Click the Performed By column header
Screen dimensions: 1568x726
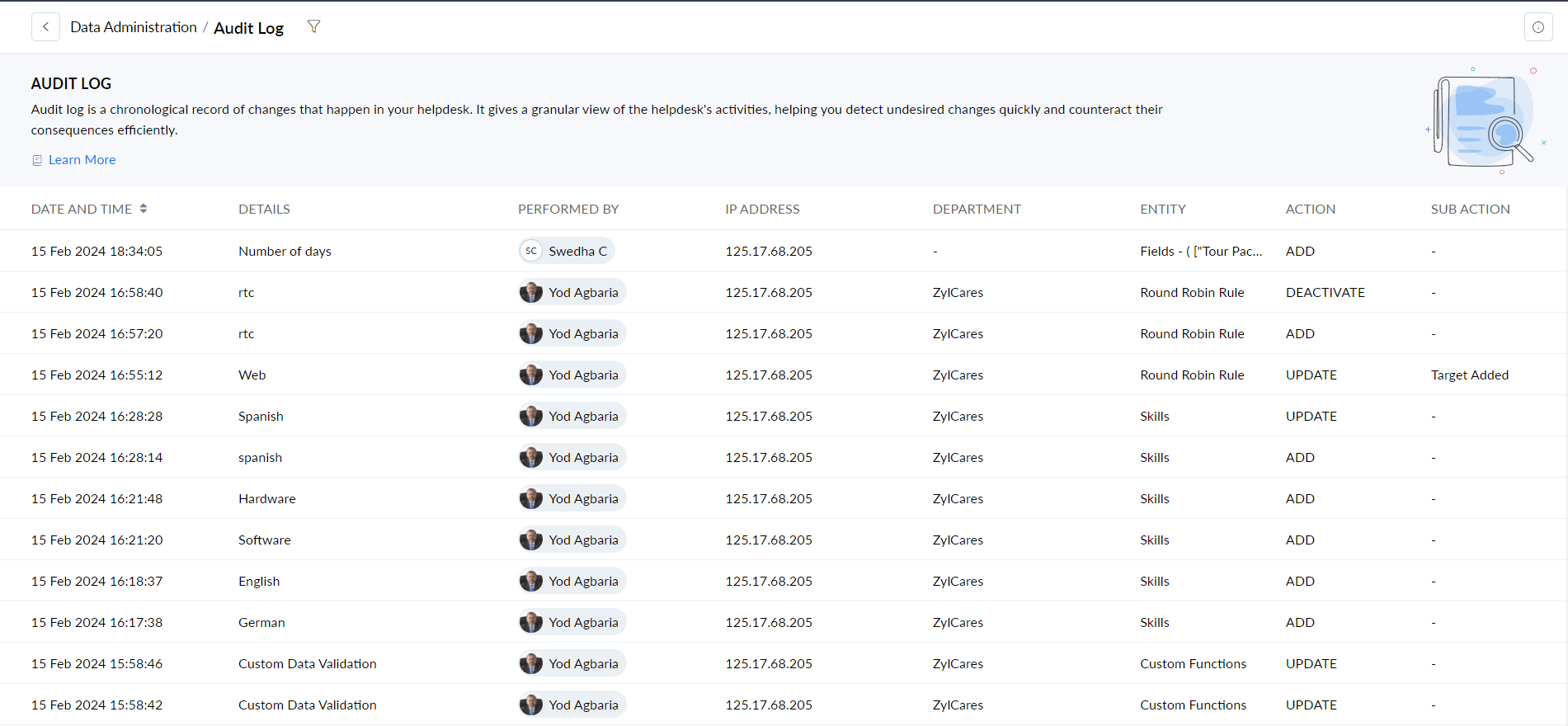[x=567, y=210]
